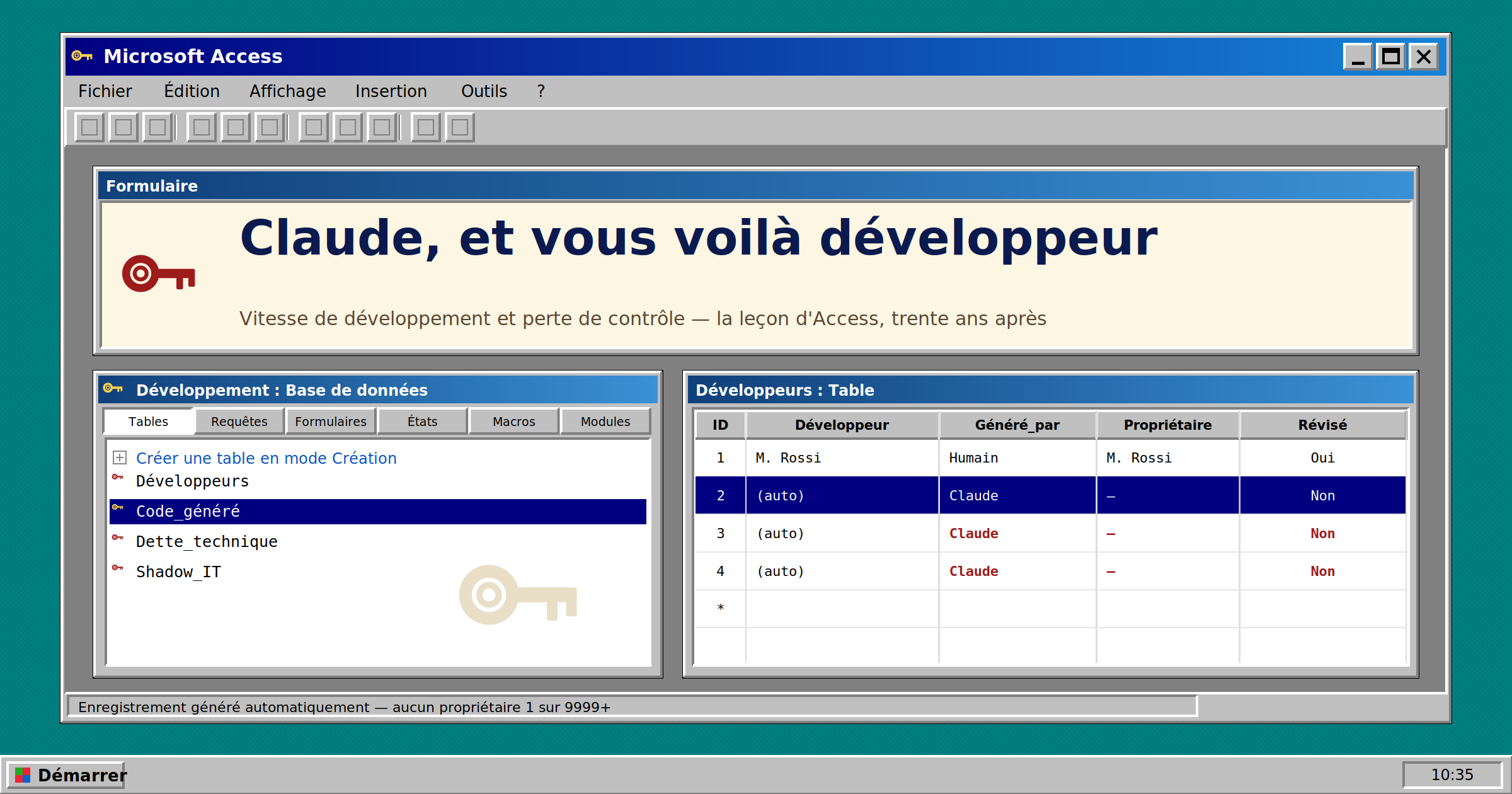Select the Code_généré table entry
This screenshot has height=794, width=1512.
tap(378, 512)
